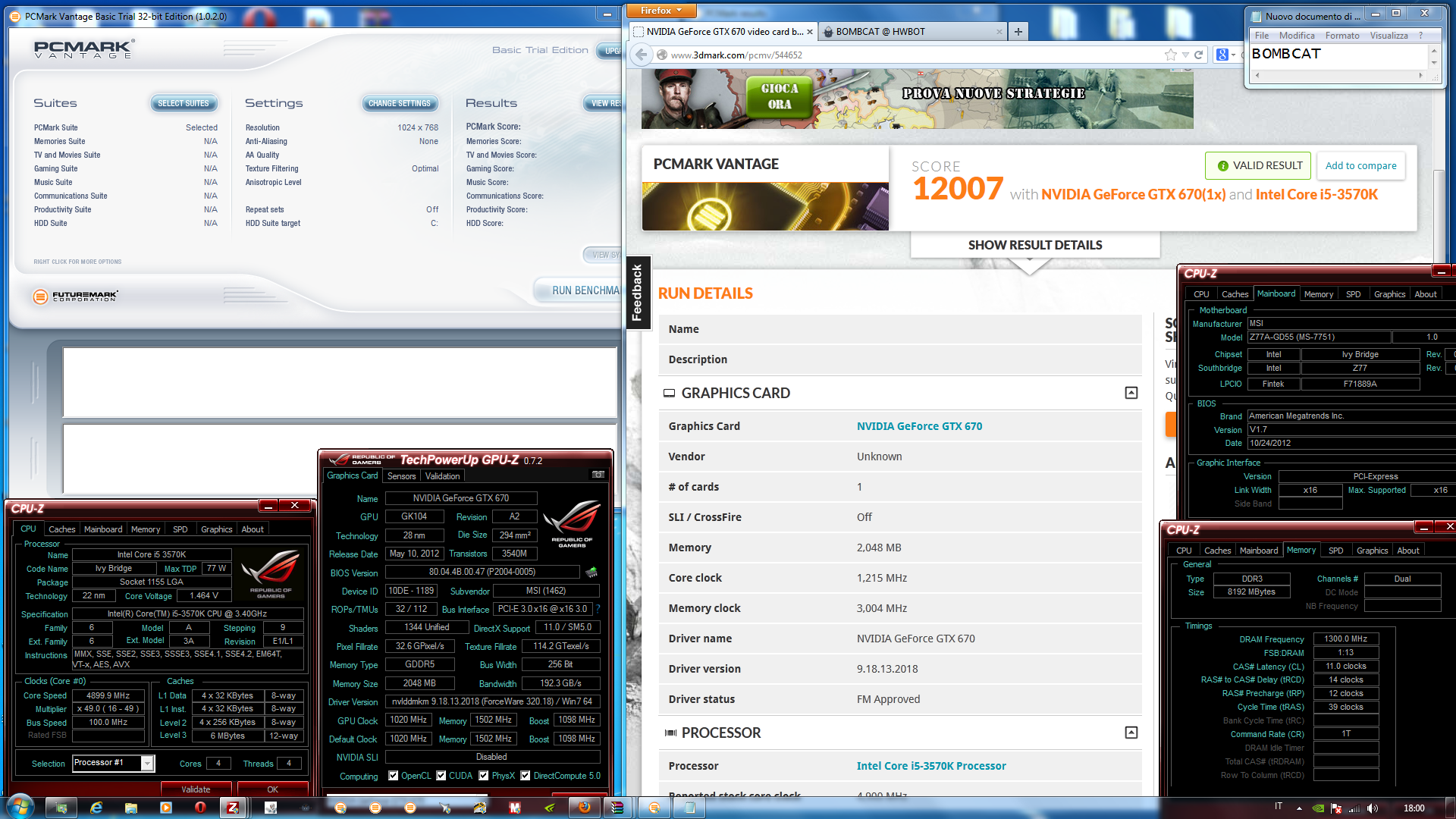Collapse the Processor section on the results page

(x=1131, y=732)
